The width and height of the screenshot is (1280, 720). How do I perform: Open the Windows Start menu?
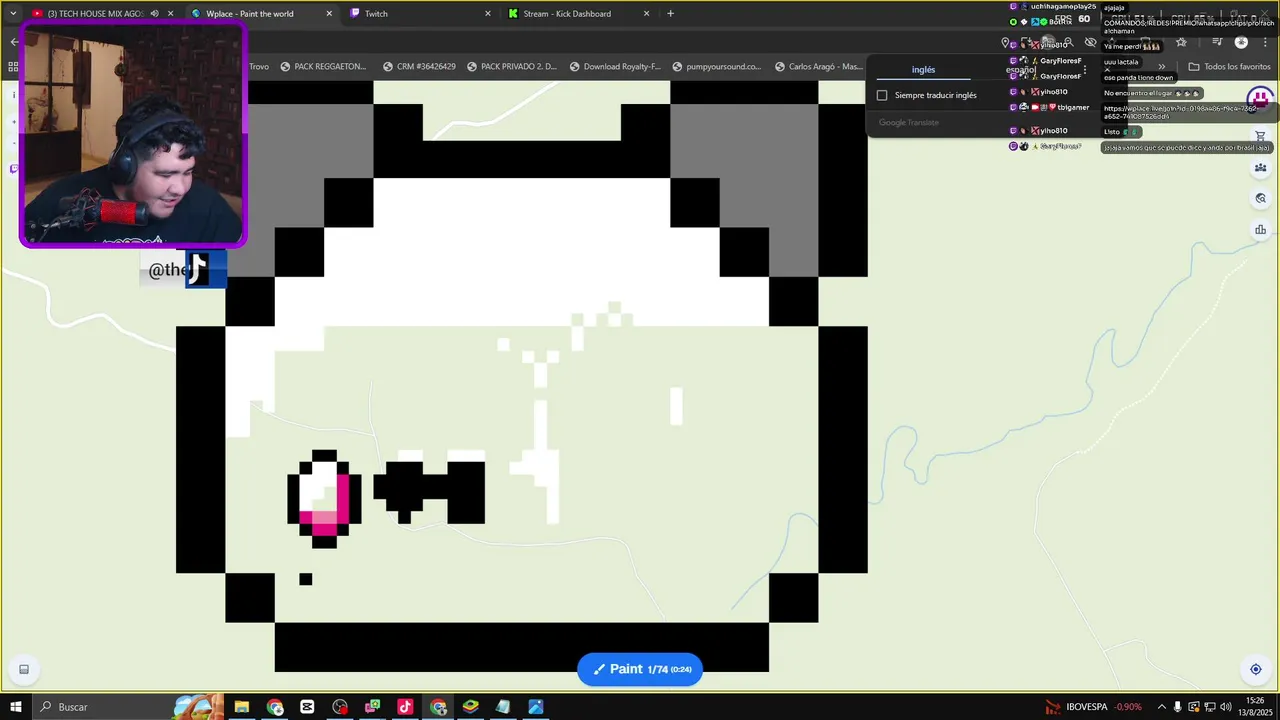(16, 707)
